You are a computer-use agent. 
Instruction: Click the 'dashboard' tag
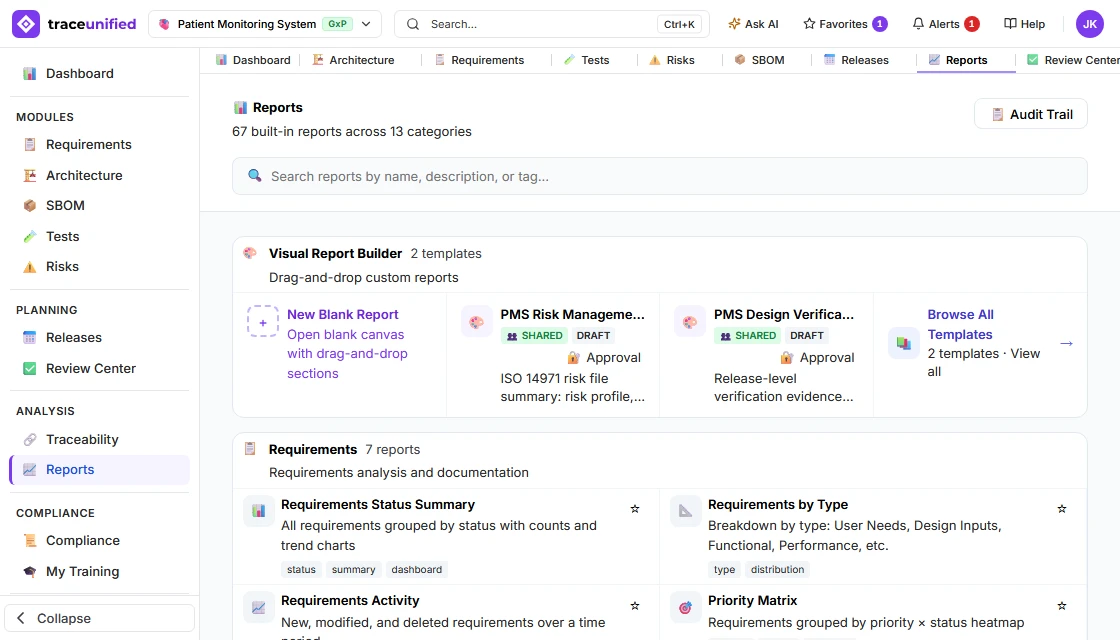(416, 569)
